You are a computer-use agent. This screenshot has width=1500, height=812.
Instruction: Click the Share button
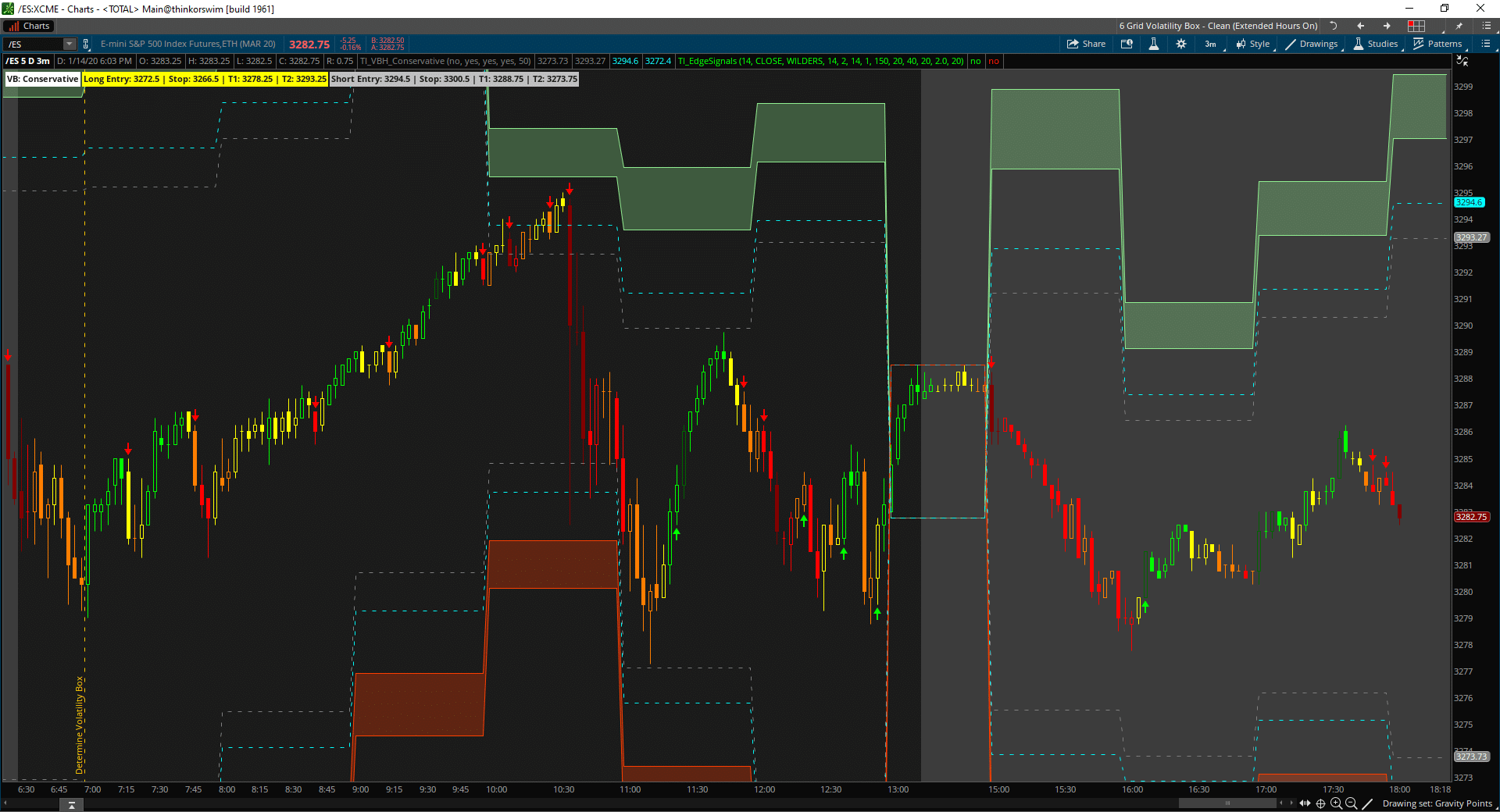[1085, 44]
